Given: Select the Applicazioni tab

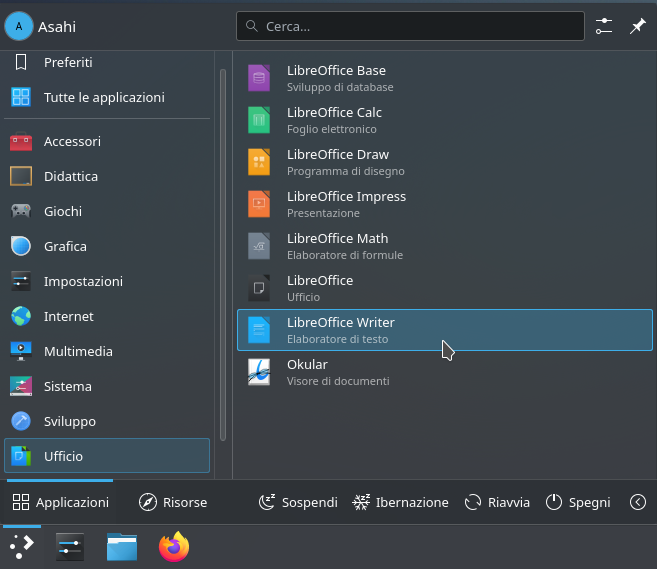Looking at the screenshot, I should click(x=60, y=502).
